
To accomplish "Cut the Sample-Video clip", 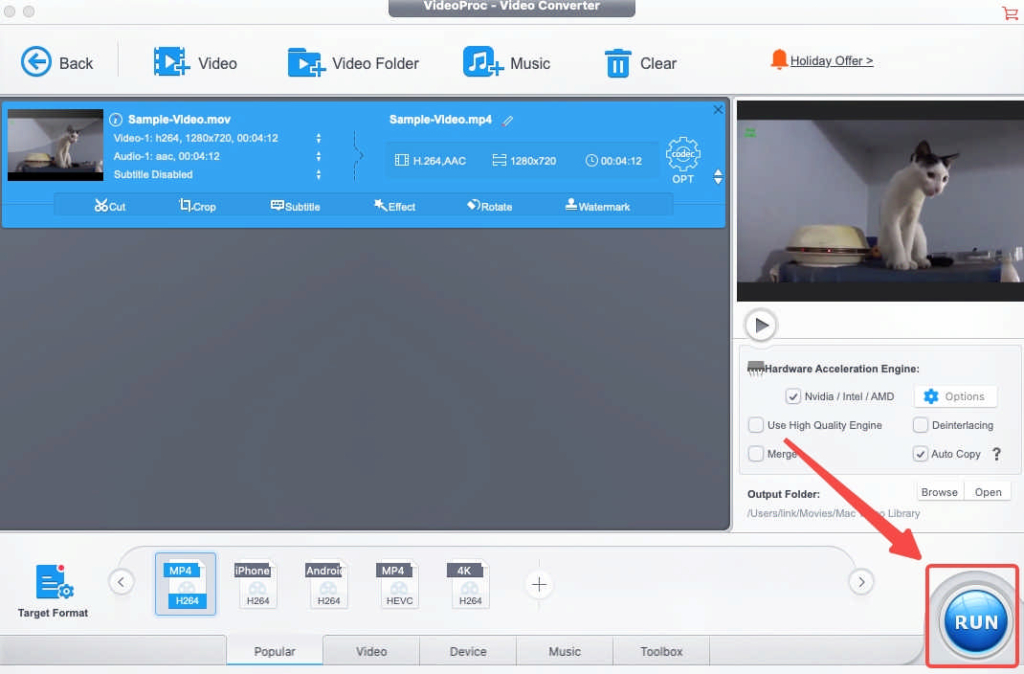I will tap(110, 206).
